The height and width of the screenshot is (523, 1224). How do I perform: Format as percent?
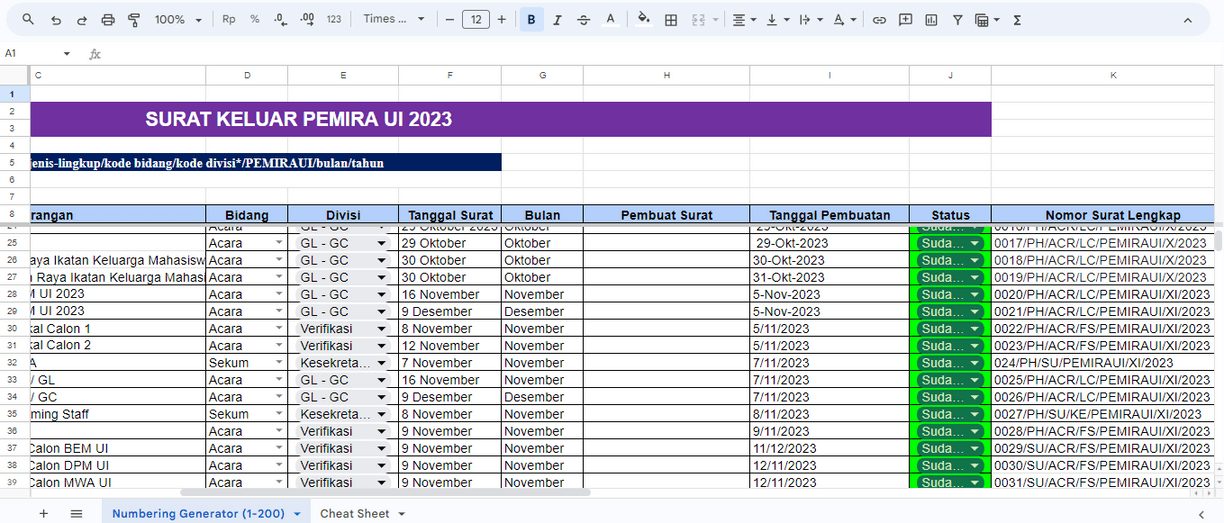255,20
